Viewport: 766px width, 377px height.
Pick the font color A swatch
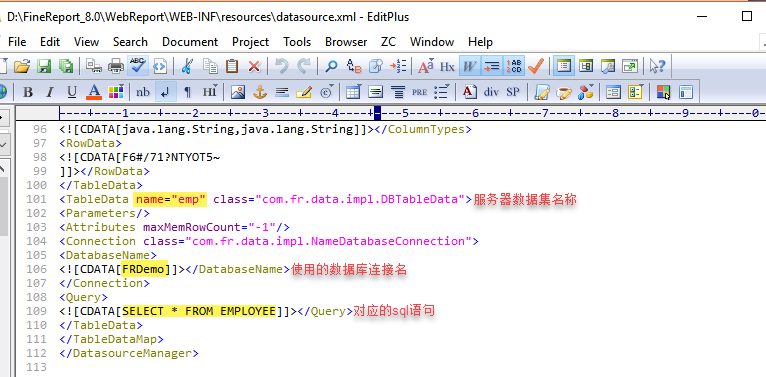pos(94,92)
